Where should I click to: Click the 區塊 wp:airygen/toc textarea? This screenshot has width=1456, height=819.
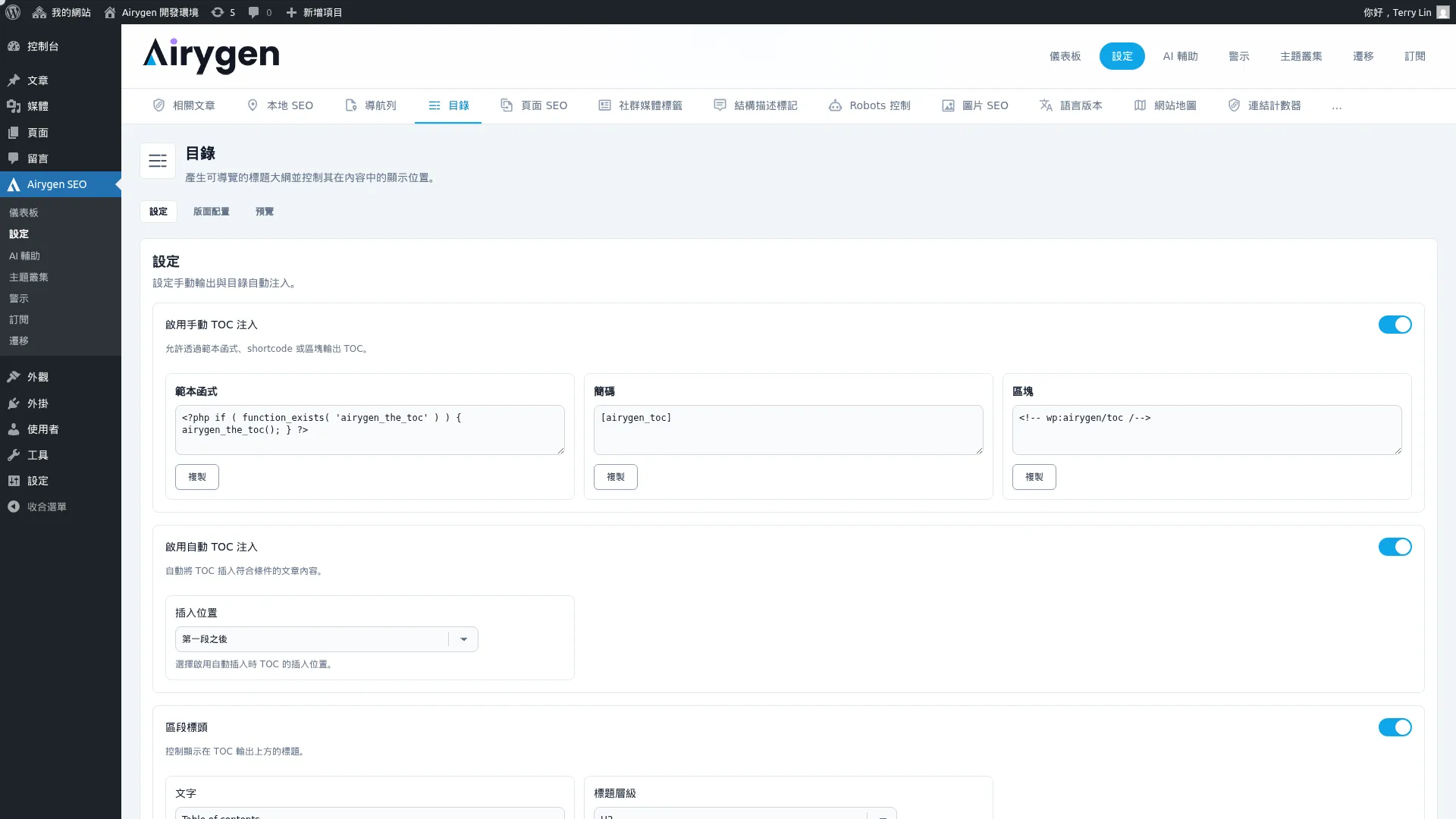(1207, 430)
